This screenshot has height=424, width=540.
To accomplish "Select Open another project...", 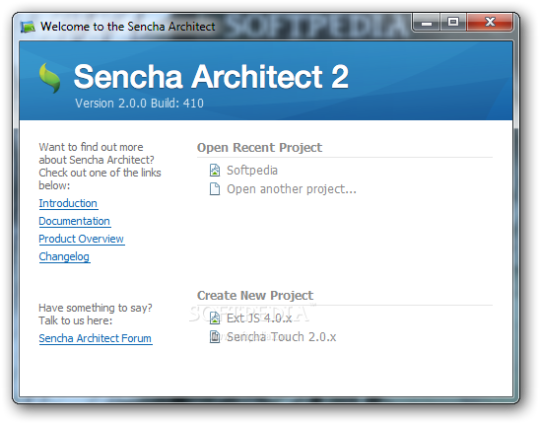I will (291, 189).
